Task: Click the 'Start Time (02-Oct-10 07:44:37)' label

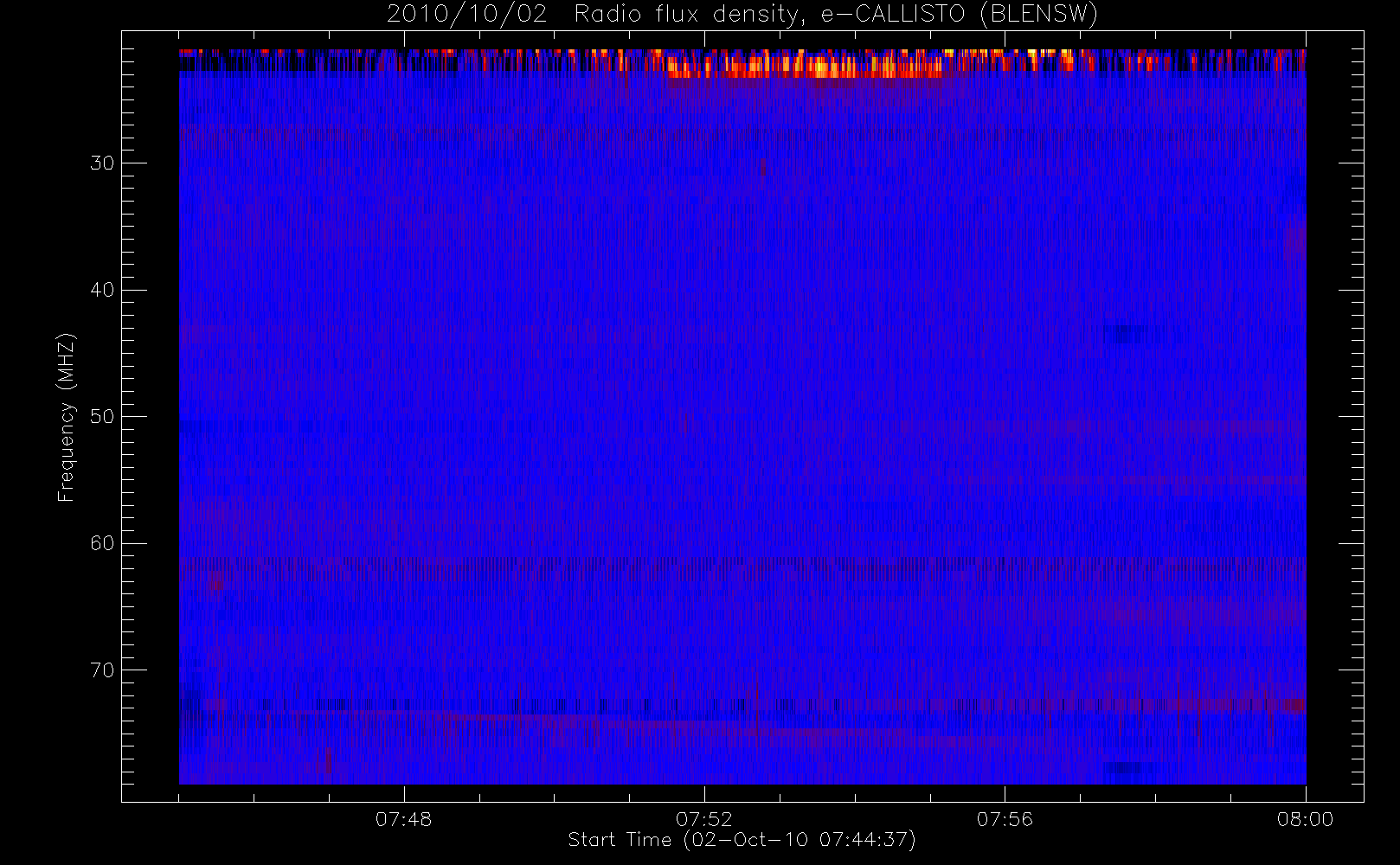Action: tap(742, 840)
